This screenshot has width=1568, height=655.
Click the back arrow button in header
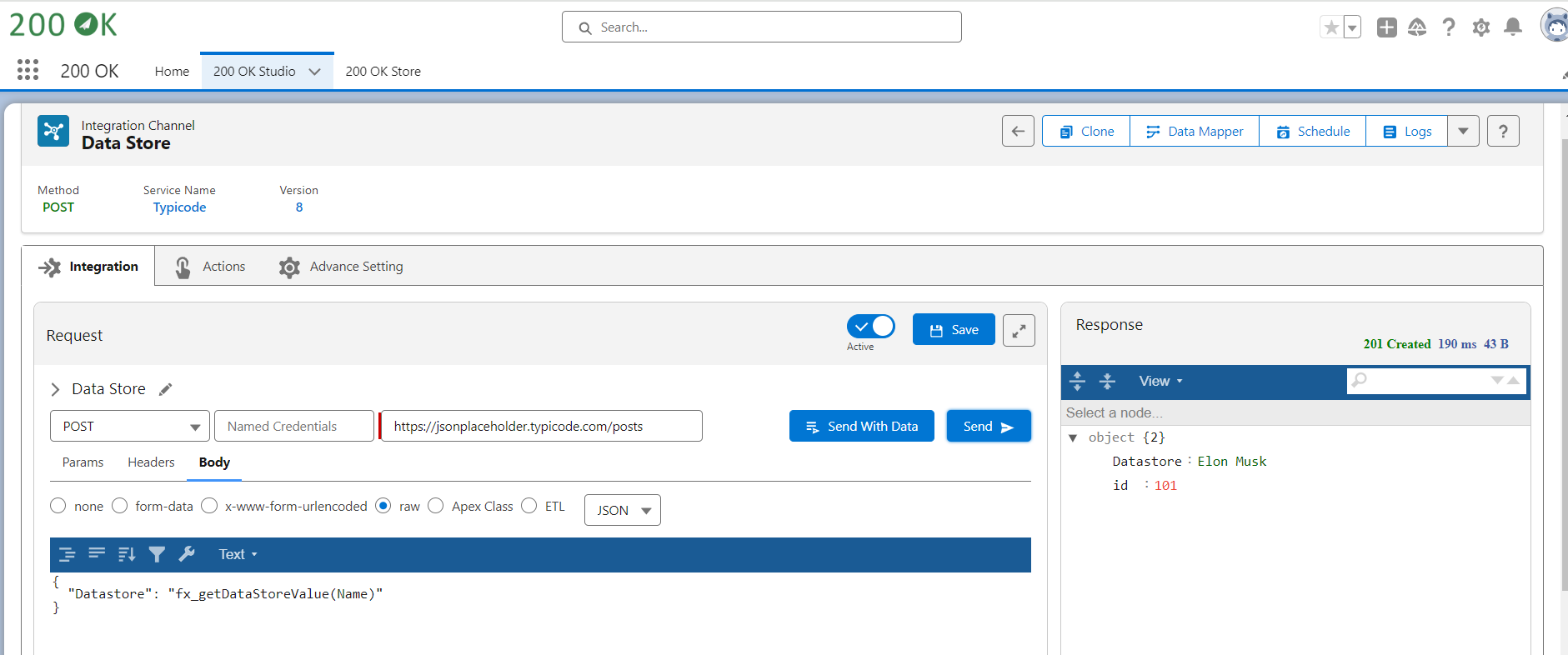coord(1018,131)
